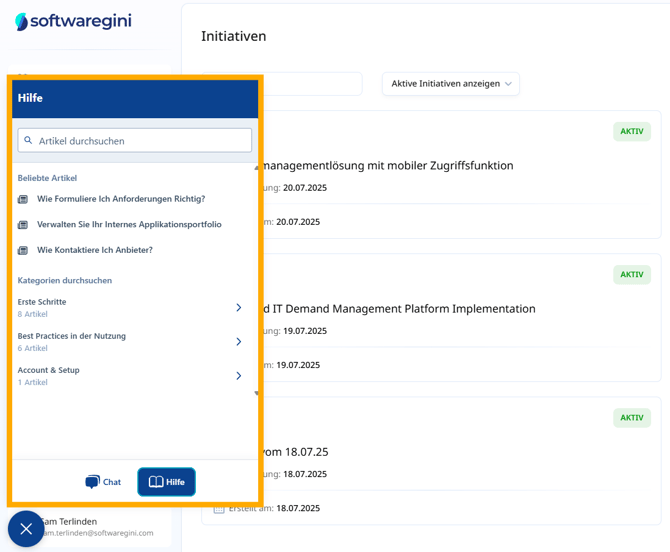Click the softwaregini logo

coord(73,21)
